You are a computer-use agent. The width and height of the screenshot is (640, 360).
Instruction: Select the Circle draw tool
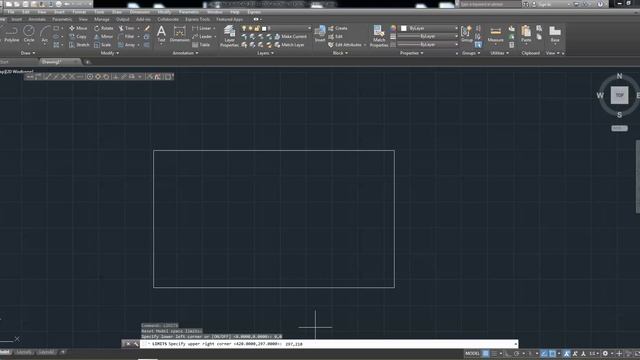(29, 34)
